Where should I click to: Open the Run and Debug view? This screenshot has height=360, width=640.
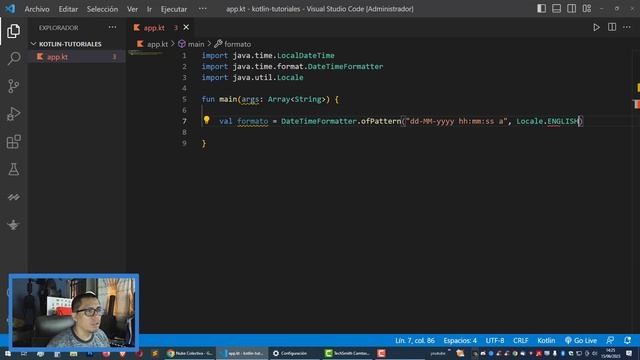tap(13, 114)
